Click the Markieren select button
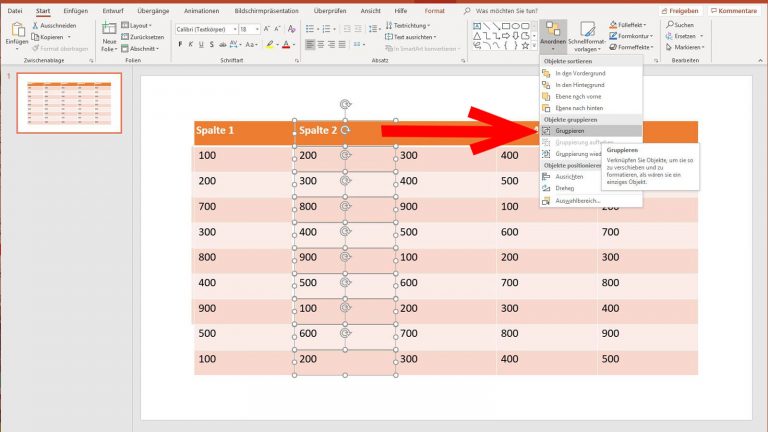Viewport: 768px width, 432px height. tap(685, 48)
